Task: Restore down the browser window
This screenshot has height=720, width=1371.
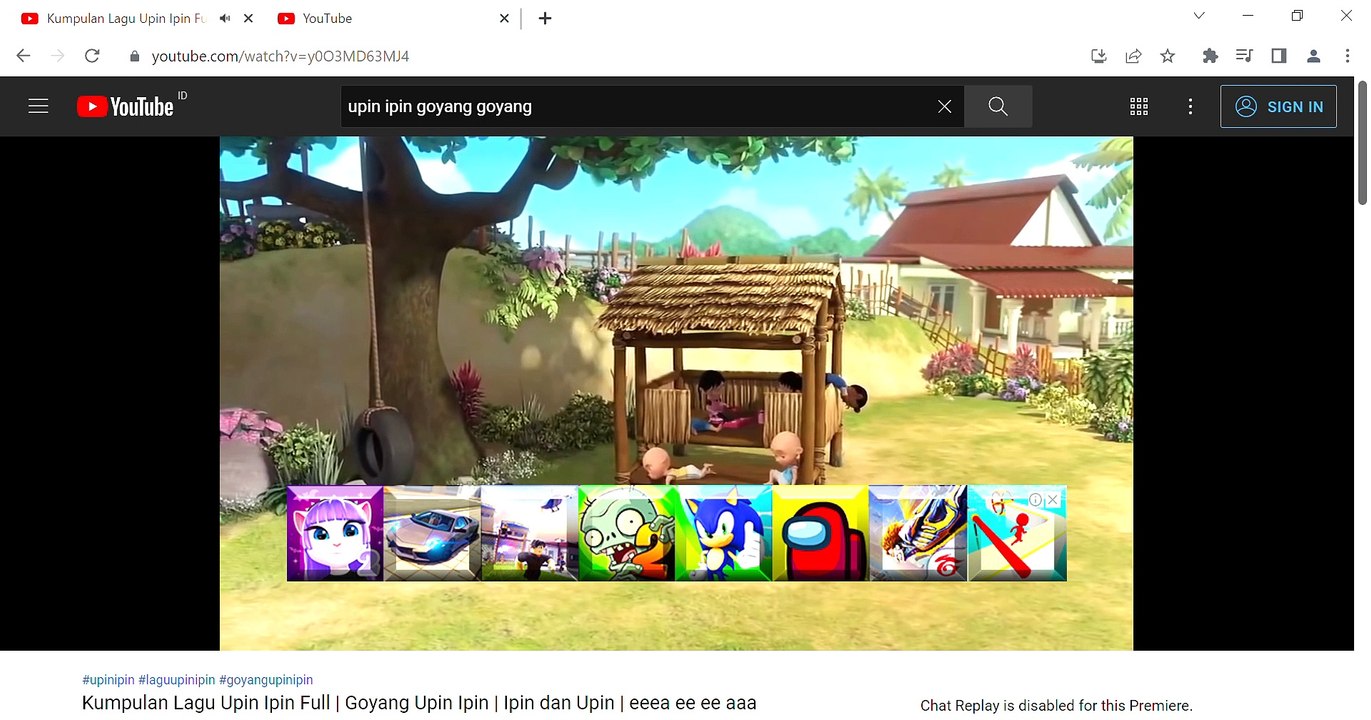Action: (1297, 16)
